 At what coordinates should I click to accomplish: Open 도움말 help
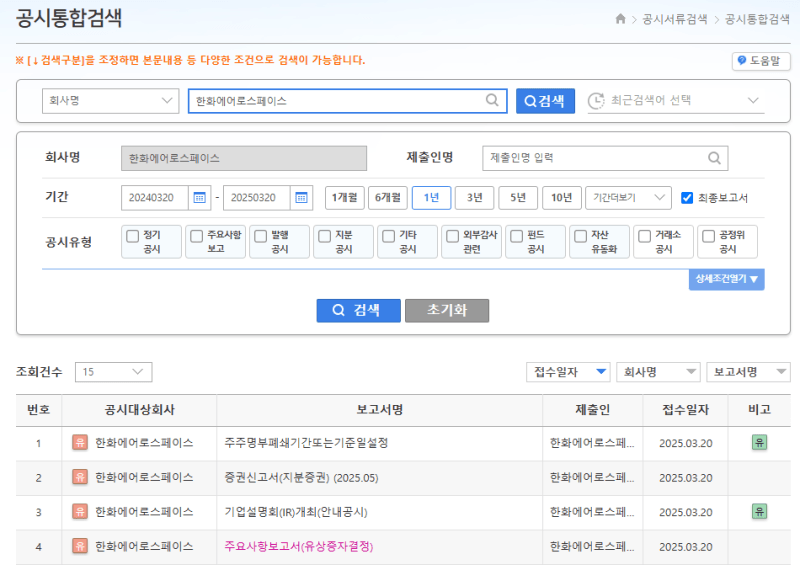pyautogui.click(x=761, y=61)
